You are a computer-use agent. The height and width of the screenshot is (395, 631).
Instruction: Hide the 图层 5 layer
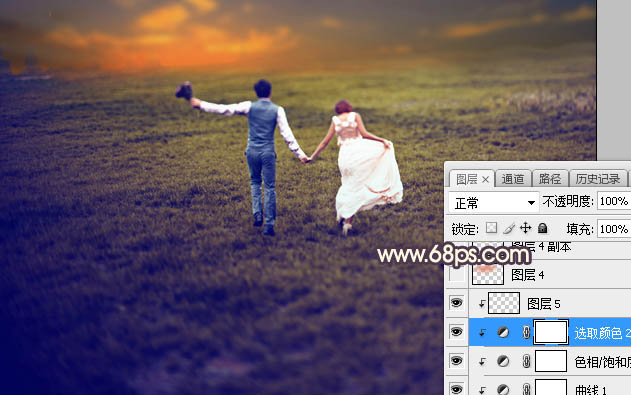click(457, 303)
